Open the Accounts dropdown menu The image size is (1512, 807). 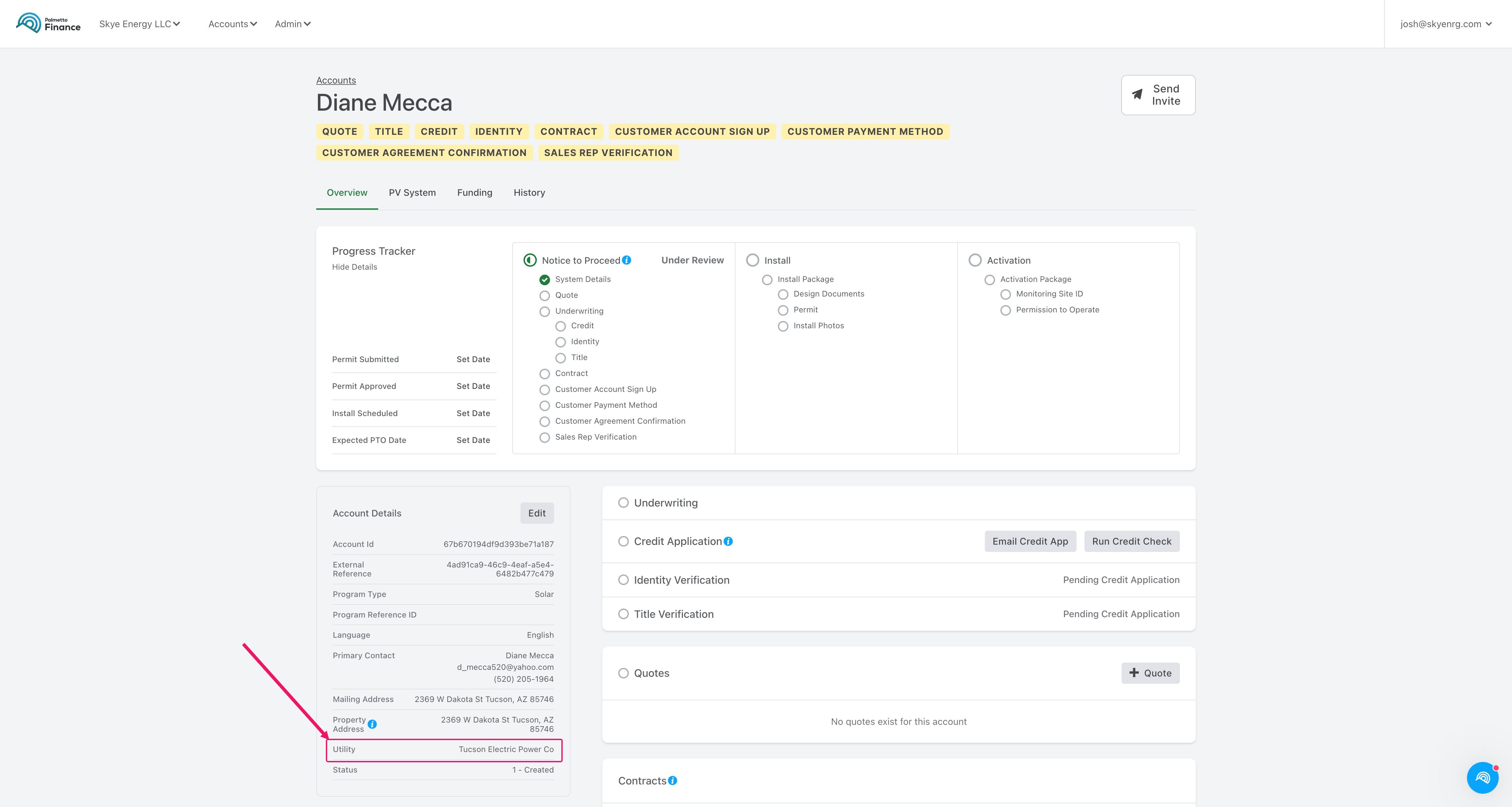(232, 24)
